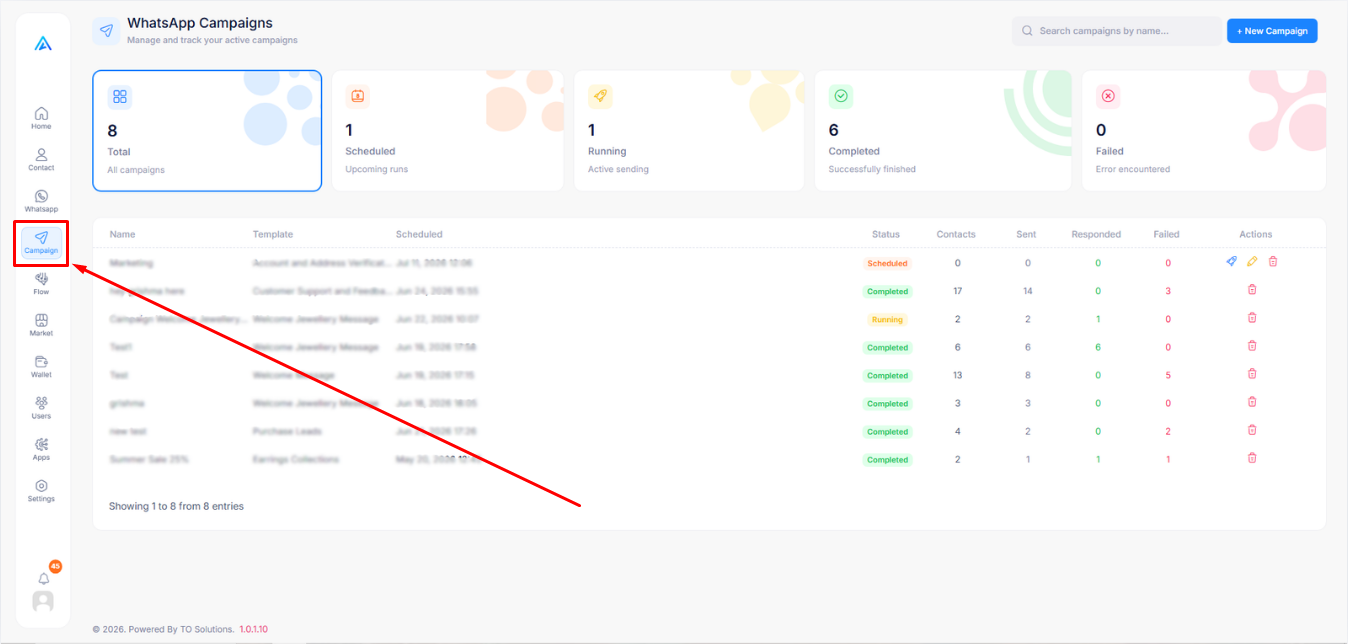Click the Responded column header

(1096, 234)
